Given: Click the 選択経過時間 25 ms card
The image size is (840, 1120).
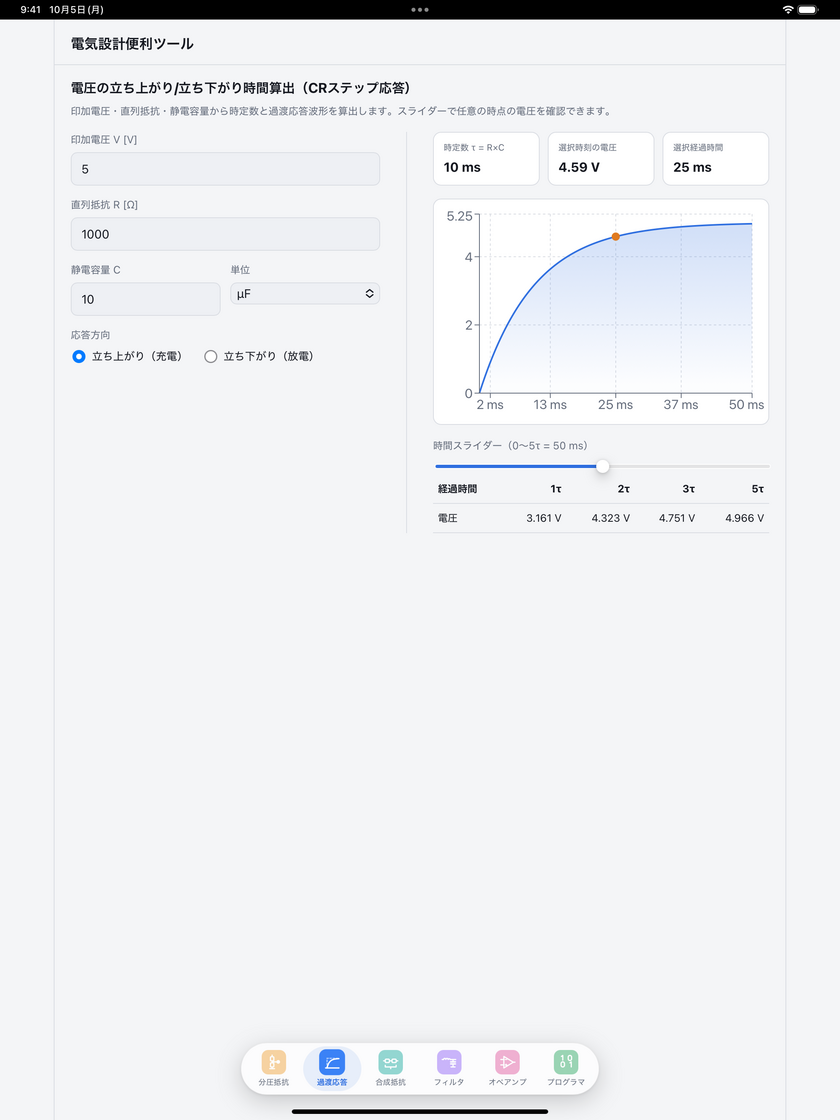Looking at the screenshot, I should (x=716, y=159).
